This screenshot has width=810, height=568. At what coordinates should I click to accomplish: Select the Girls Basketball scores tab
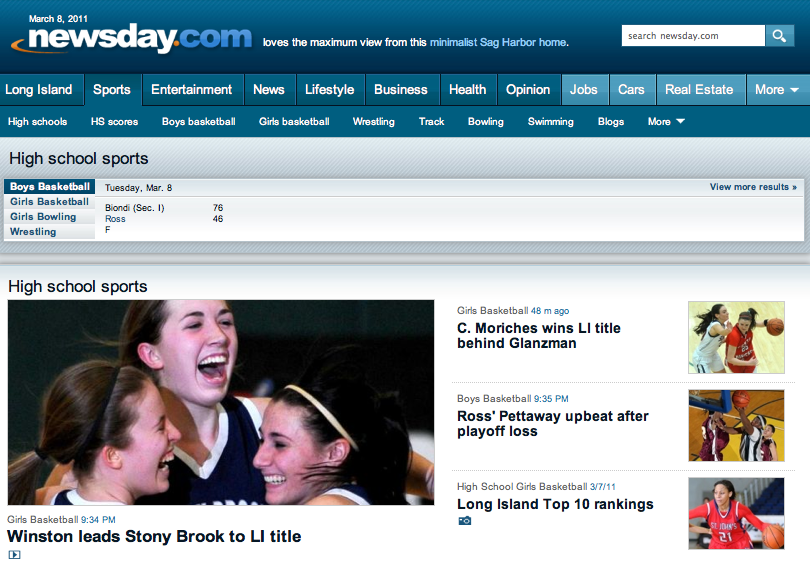[50, 202]
